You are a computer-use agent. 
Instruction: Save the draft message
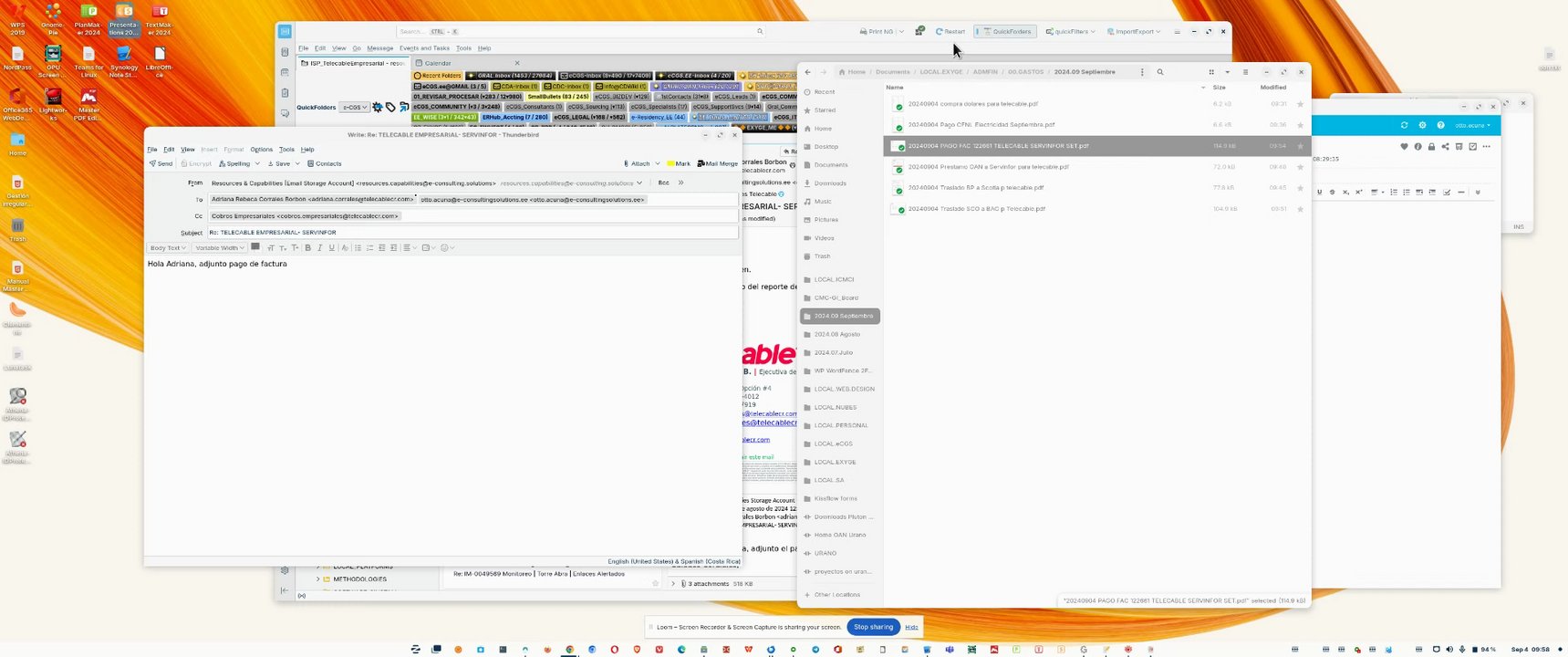coord(279,163)
